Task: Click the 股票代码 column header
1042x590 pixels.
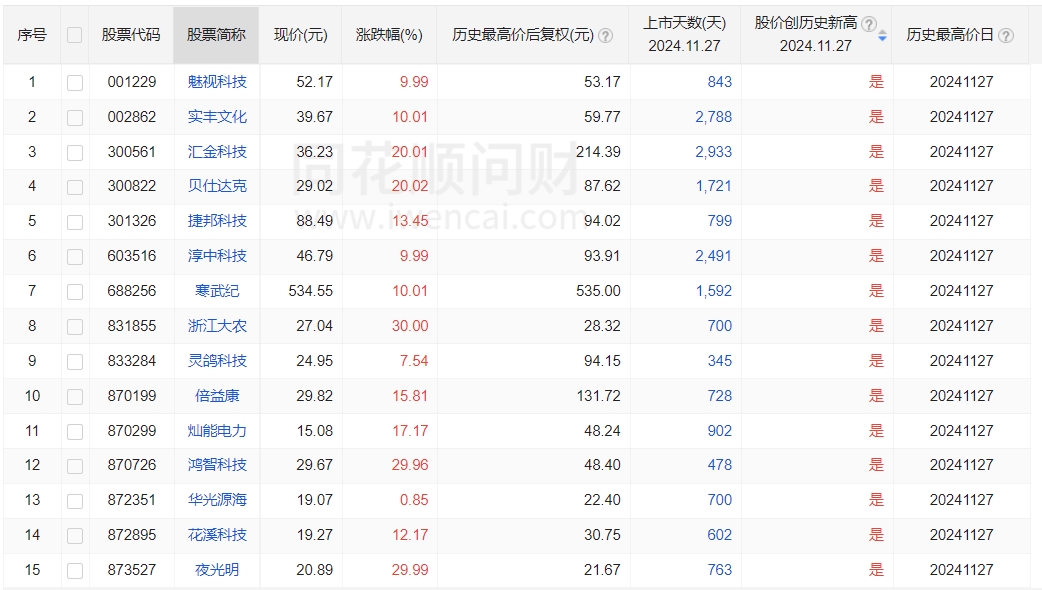Action: (131, 35)
